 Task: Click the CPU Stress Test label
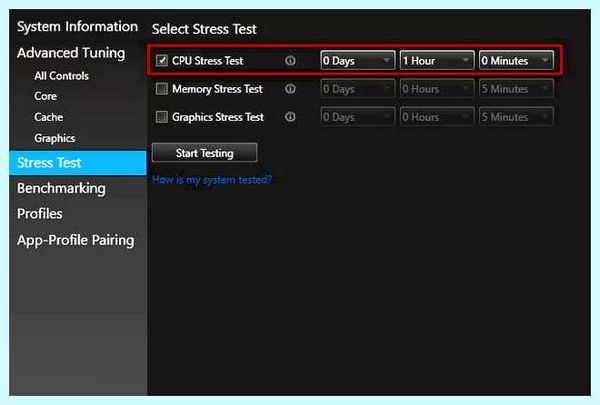point(207,60)
